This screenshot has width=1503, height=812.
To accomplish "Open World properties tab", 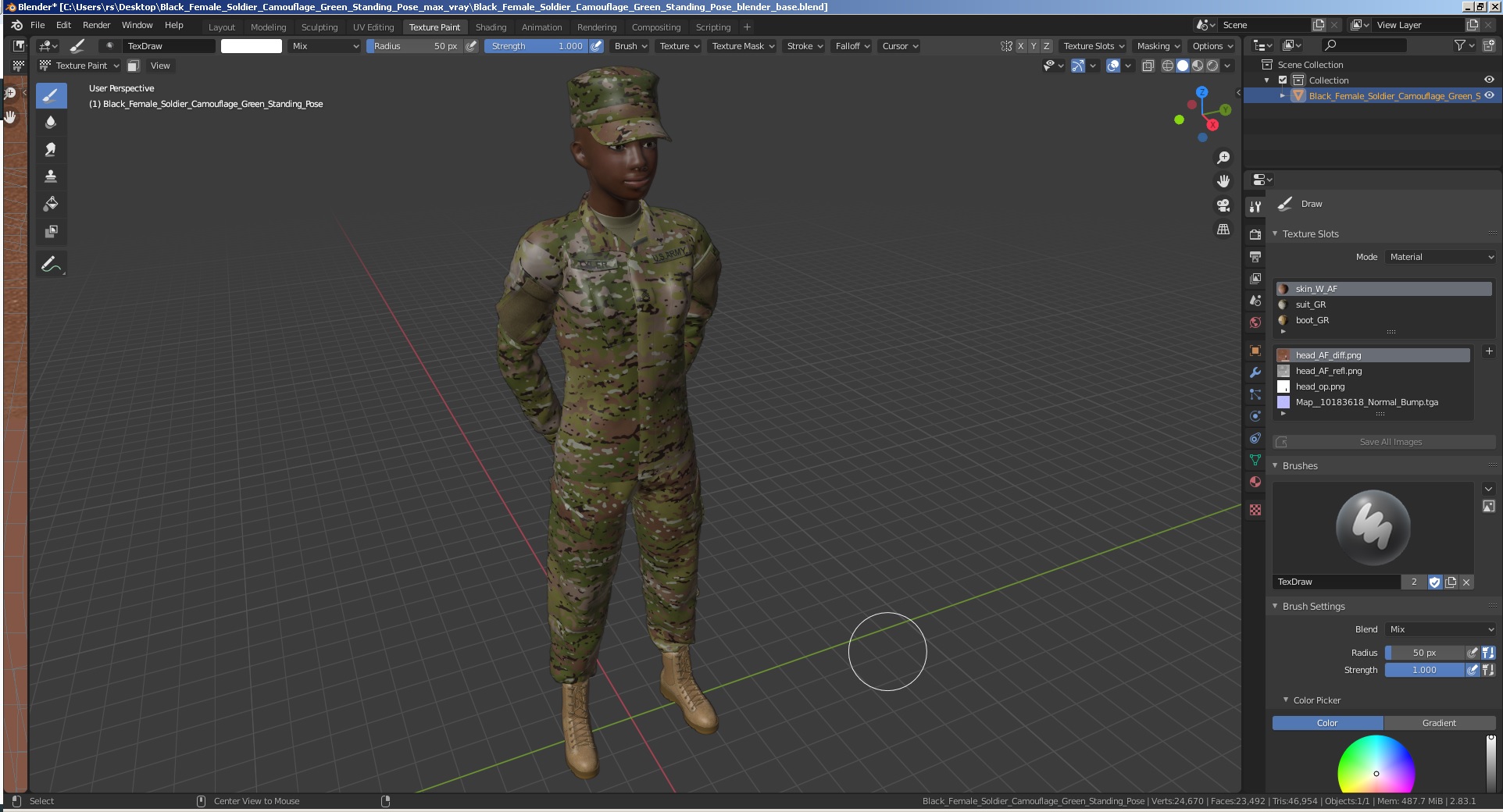I will [x=1255, y=322].
